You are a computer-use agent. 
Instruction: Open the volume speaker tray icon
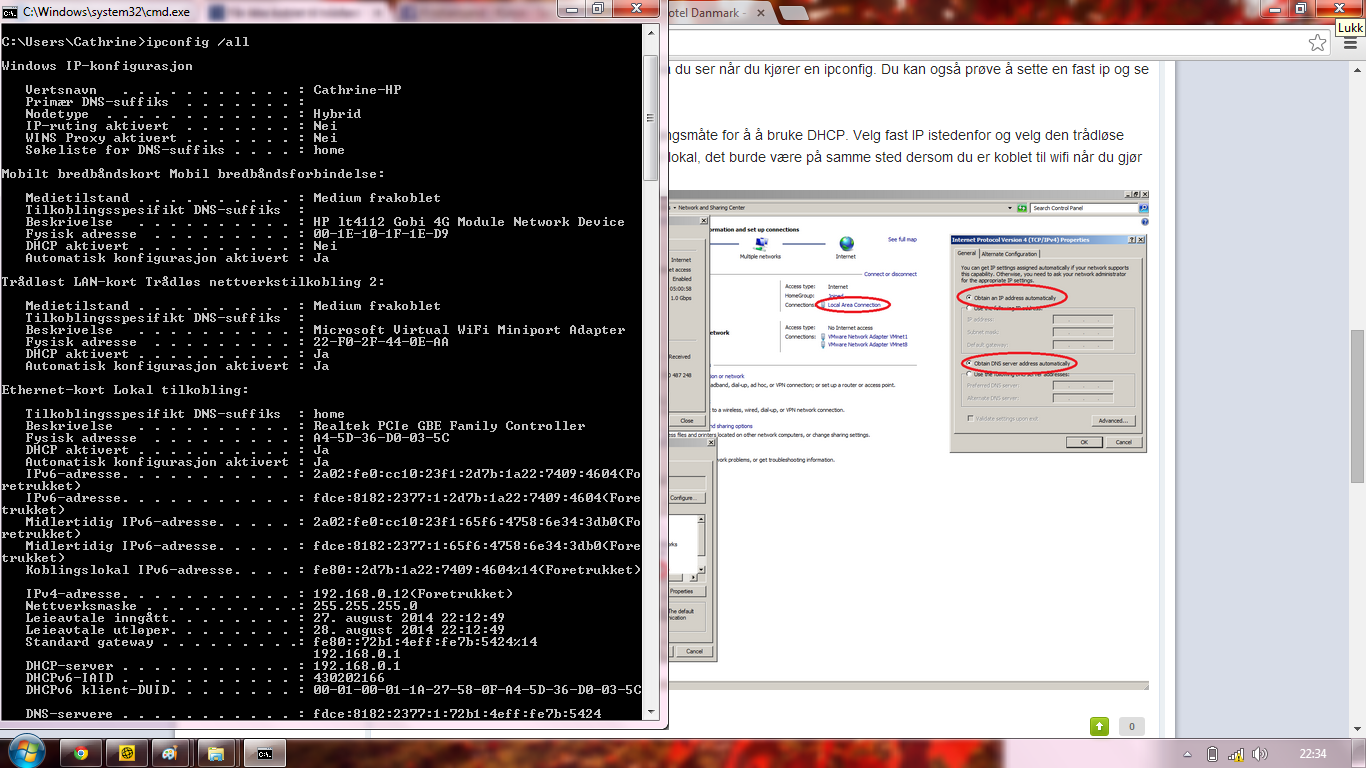(x=1260, y=754)
